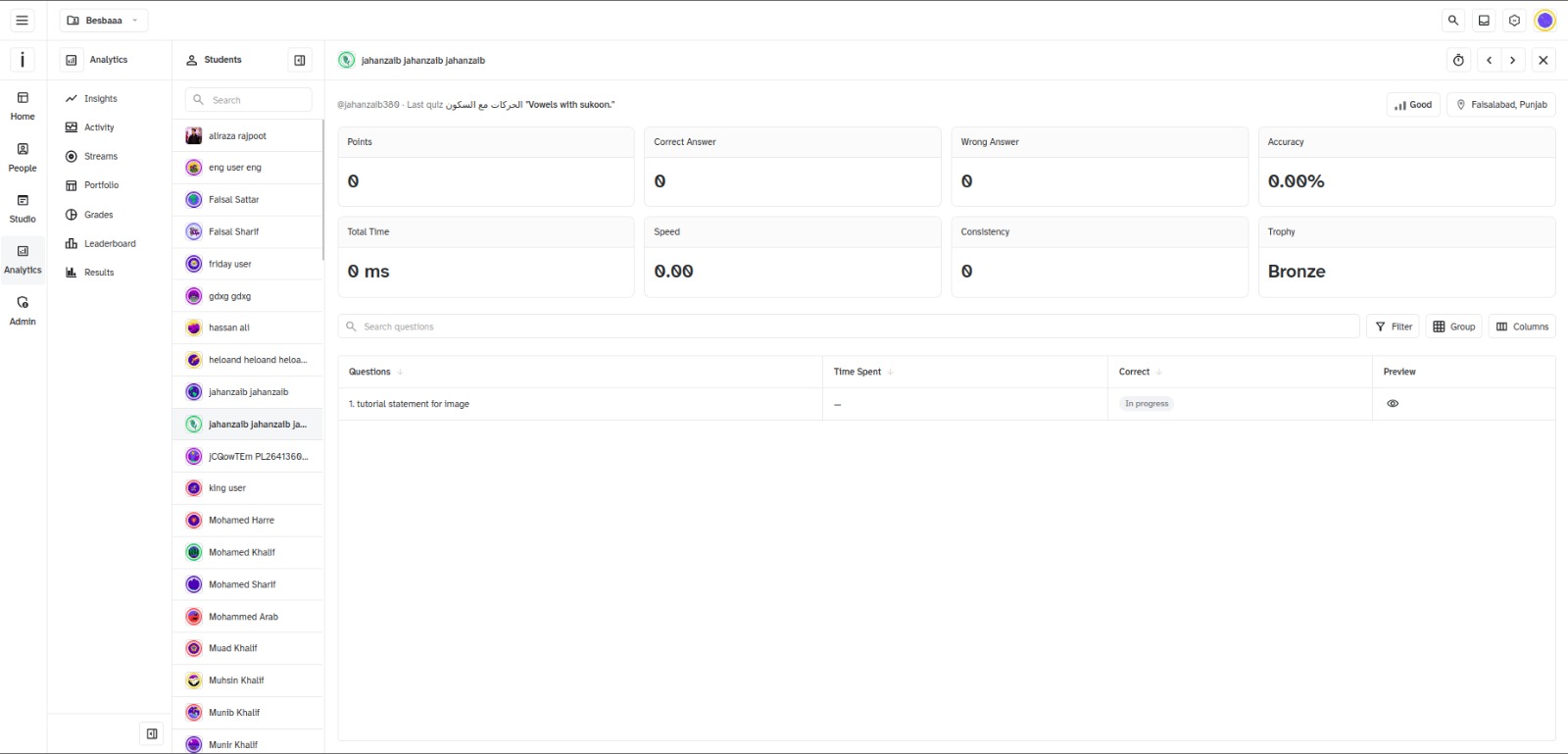Image resolution: width=1568 pixels, height=754 pixels.
Task: Open Studio in left rail
Action: [23, 209]
